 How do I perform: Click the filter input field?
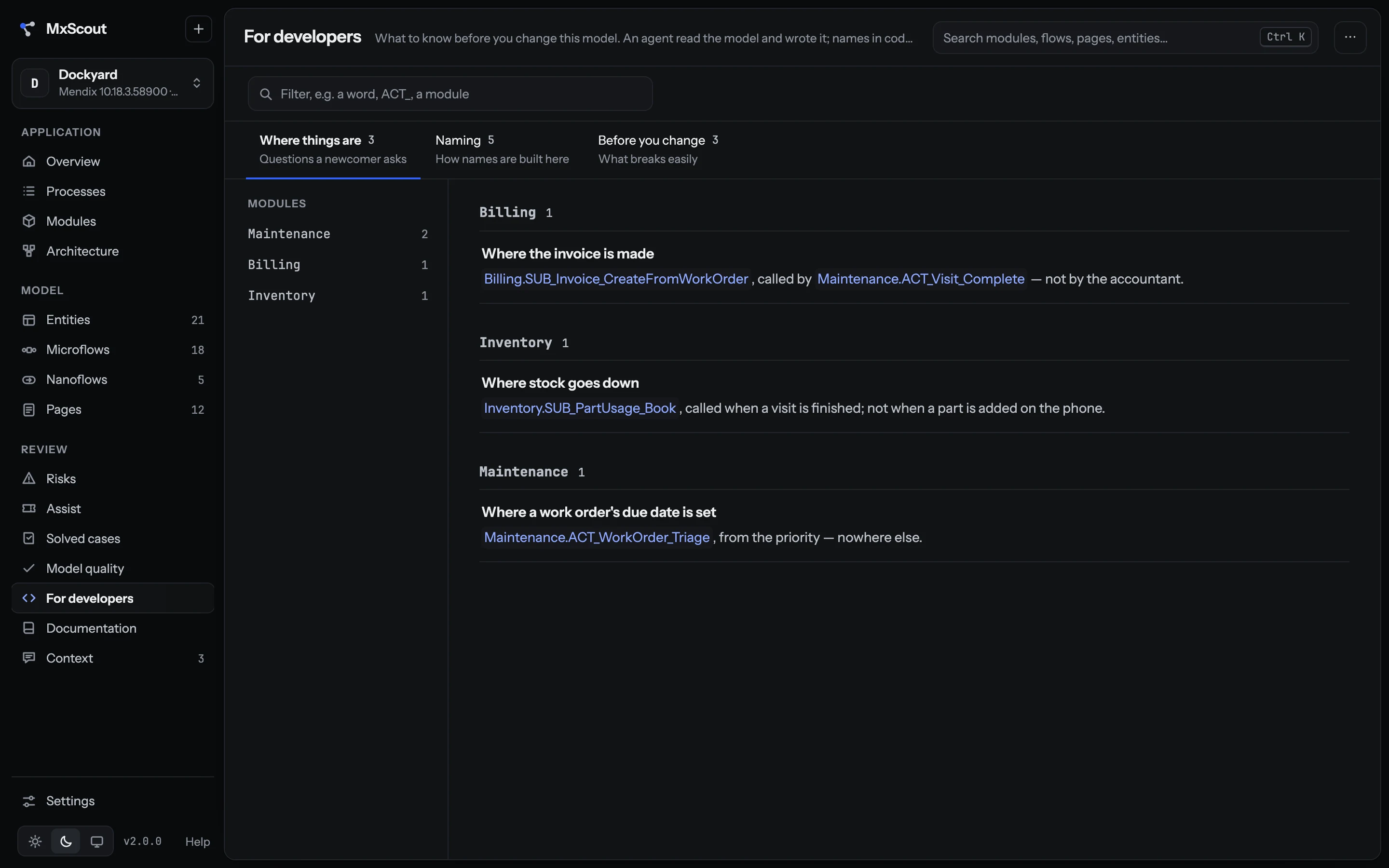(450, 94)
